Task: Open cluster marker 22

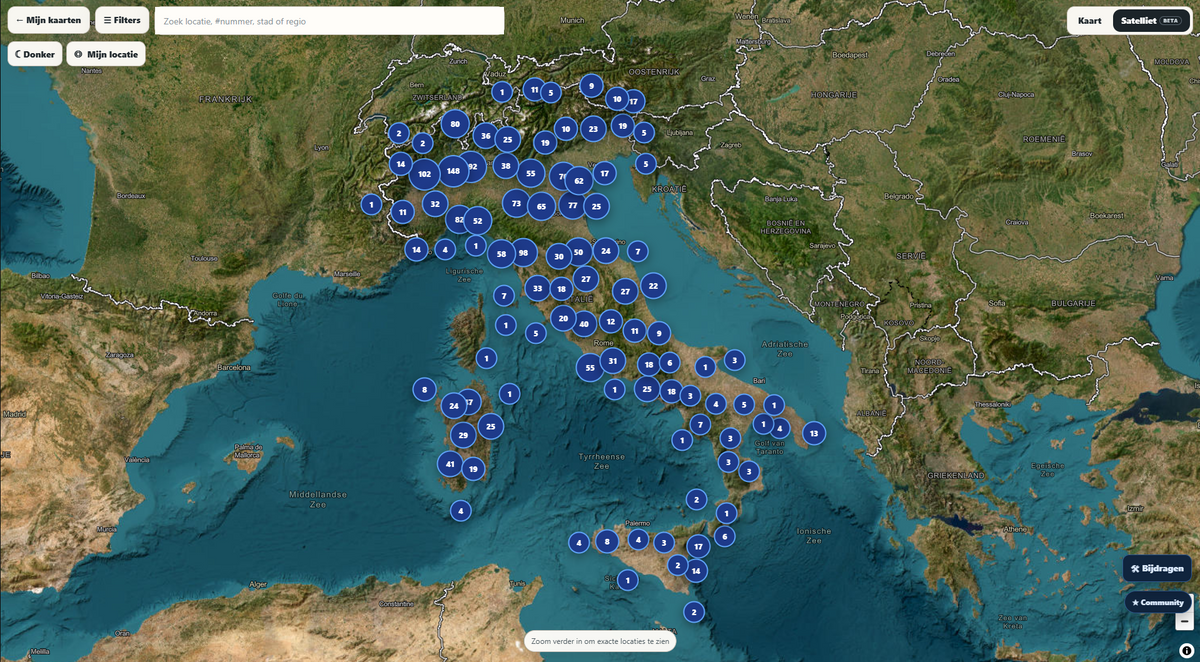Action: tap(653, 286)
